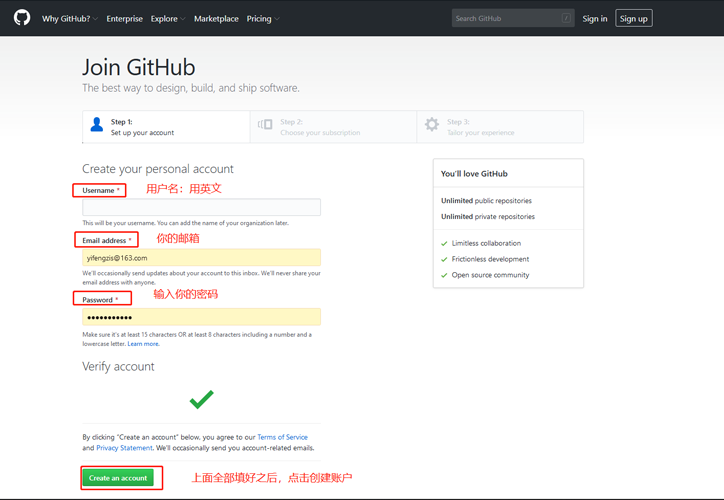Viewport: 724px width, 500px height.
Task: Expand the Explore dropdown menu
Action: 168,18
